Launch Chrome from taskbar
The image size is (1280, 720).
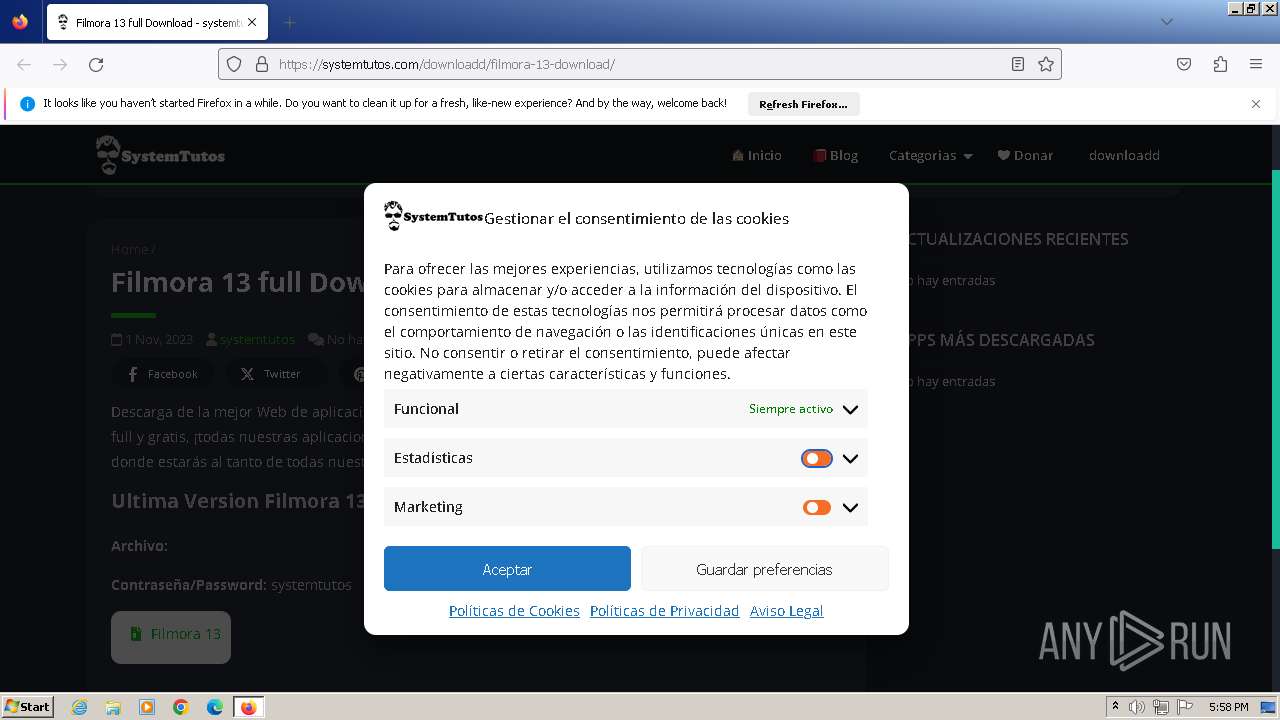click(x=181, y=707)
